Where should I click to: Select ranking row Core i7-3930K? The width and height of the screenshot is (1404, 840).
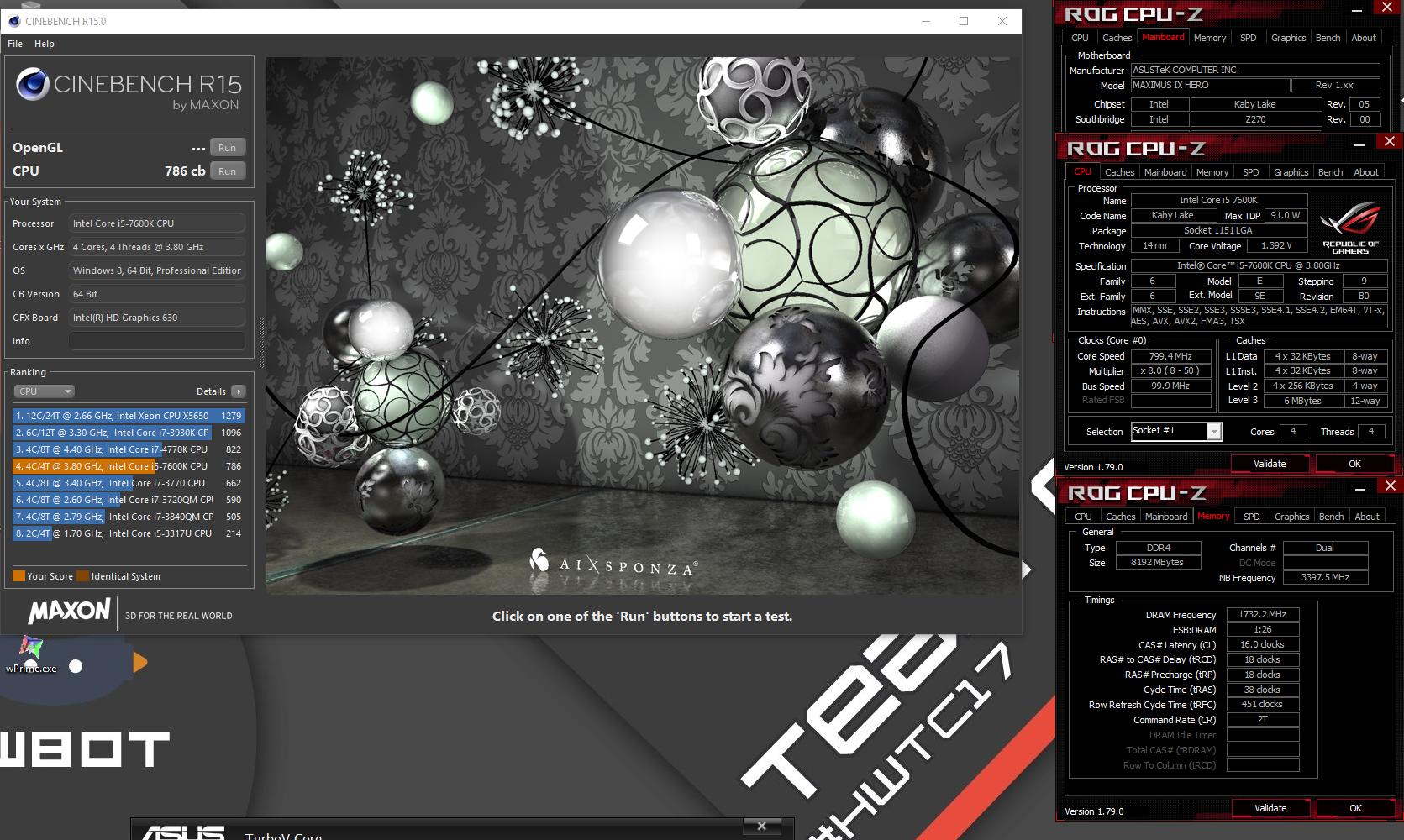coord(128,433)
